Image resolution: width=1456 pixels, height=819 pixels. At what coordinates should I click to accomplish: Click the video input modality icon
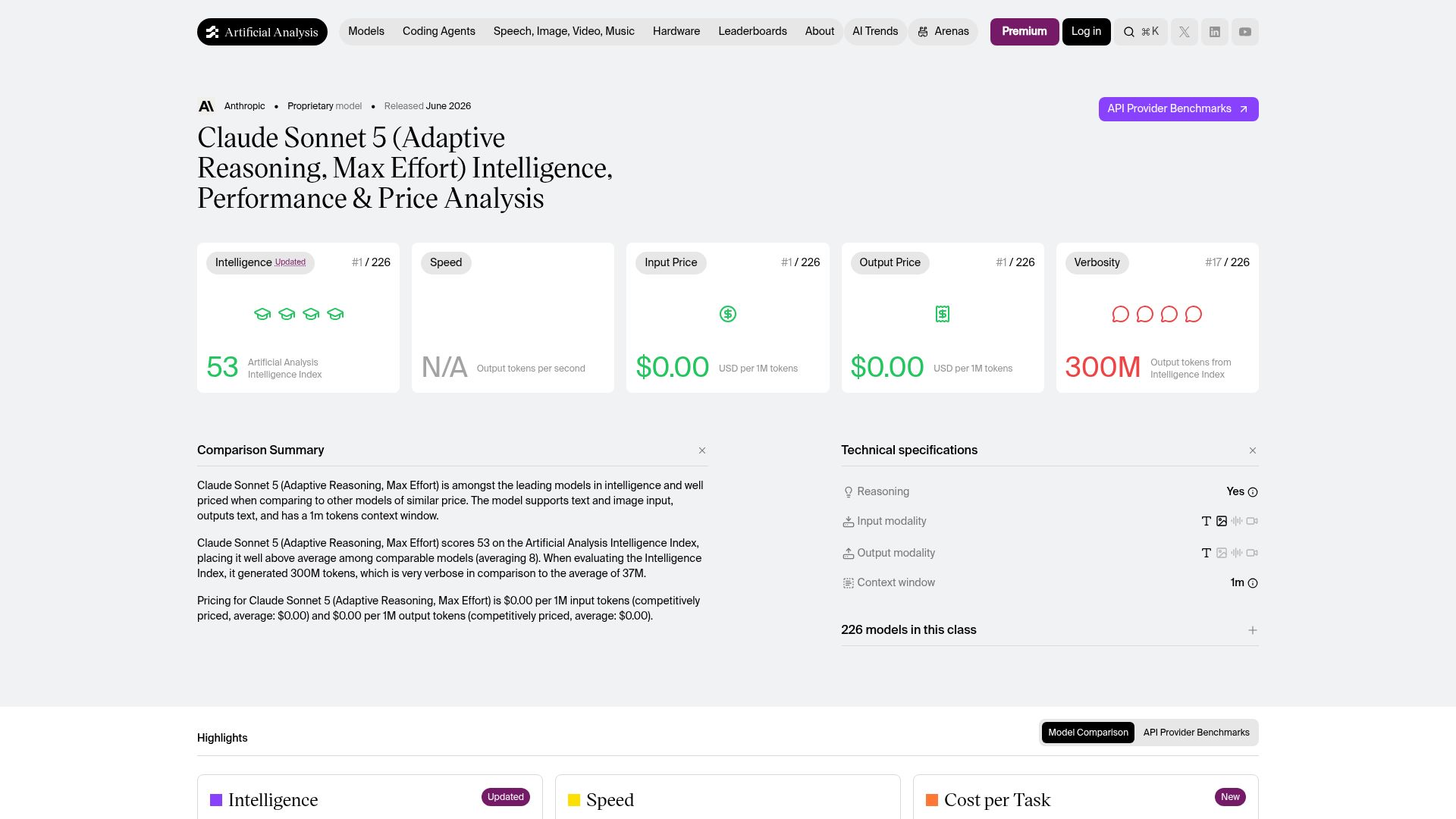click(1252, 521)
